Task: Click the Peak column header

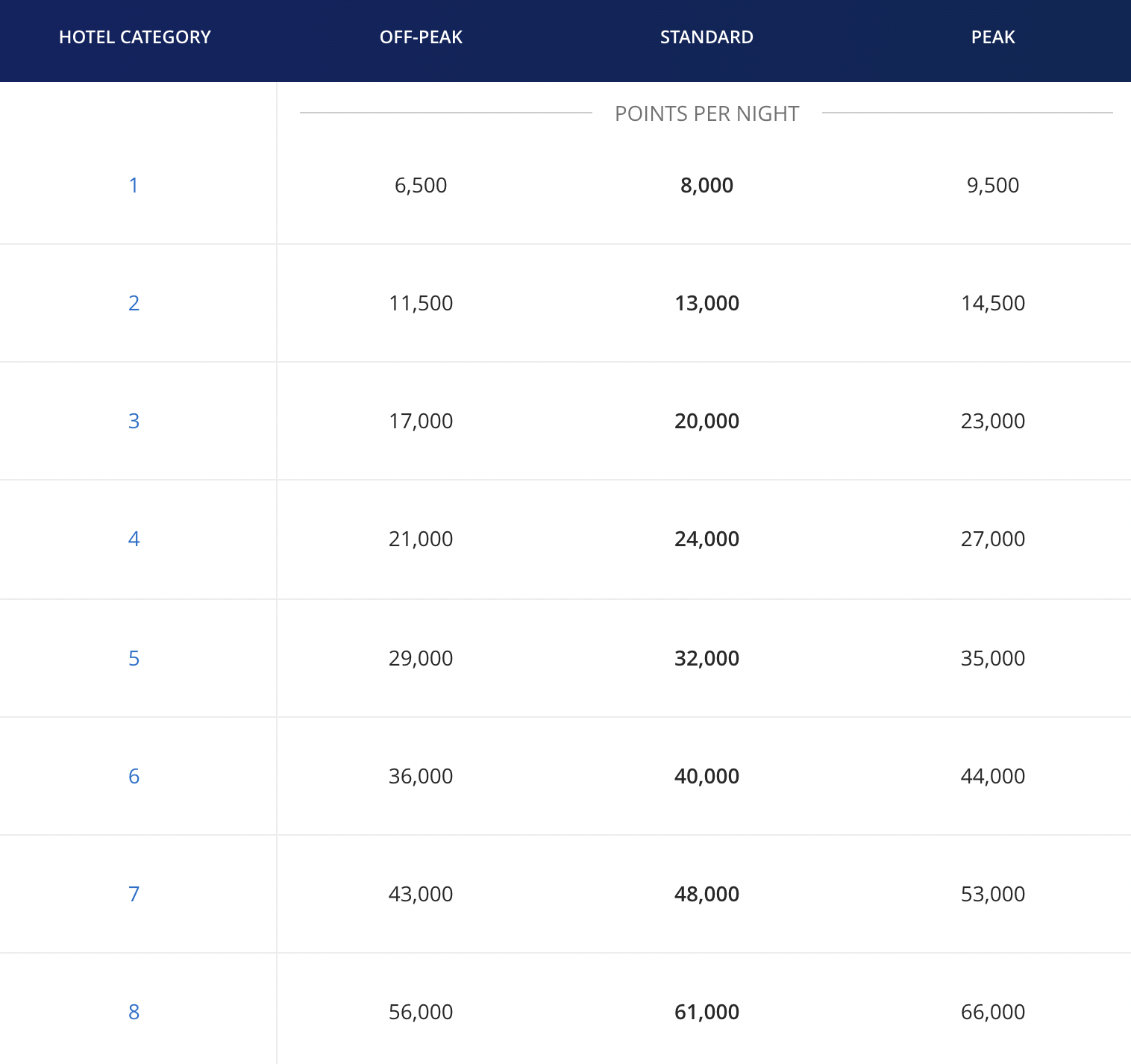Action: pyautogui.click(x=993, y=37)
